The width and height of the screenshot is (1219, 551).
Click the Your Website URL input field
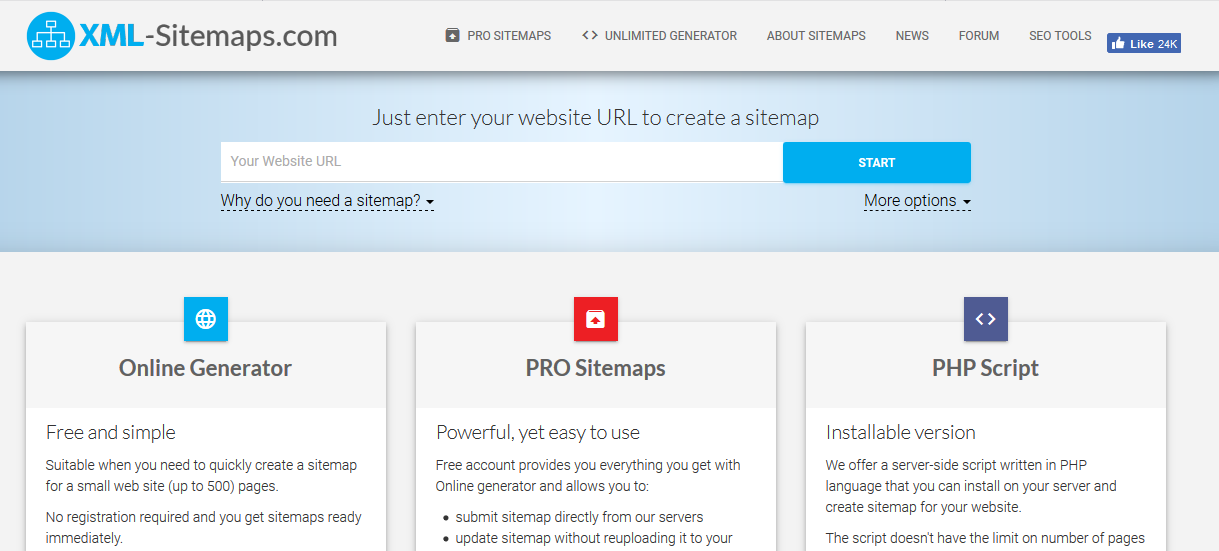(x=502, y=162)
